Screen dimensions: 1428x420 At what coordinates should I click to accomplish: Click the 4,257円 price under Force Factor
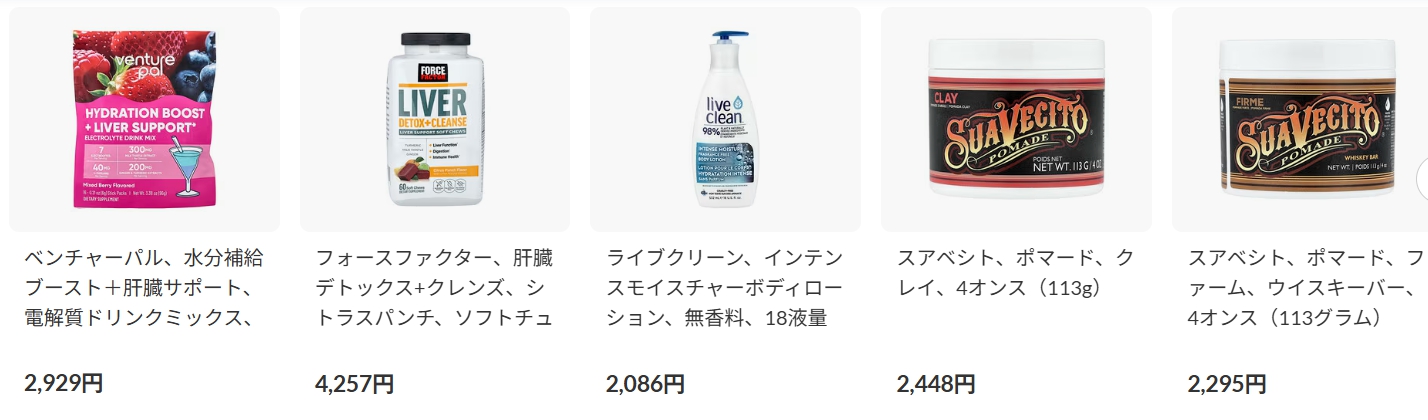[354, 383]
